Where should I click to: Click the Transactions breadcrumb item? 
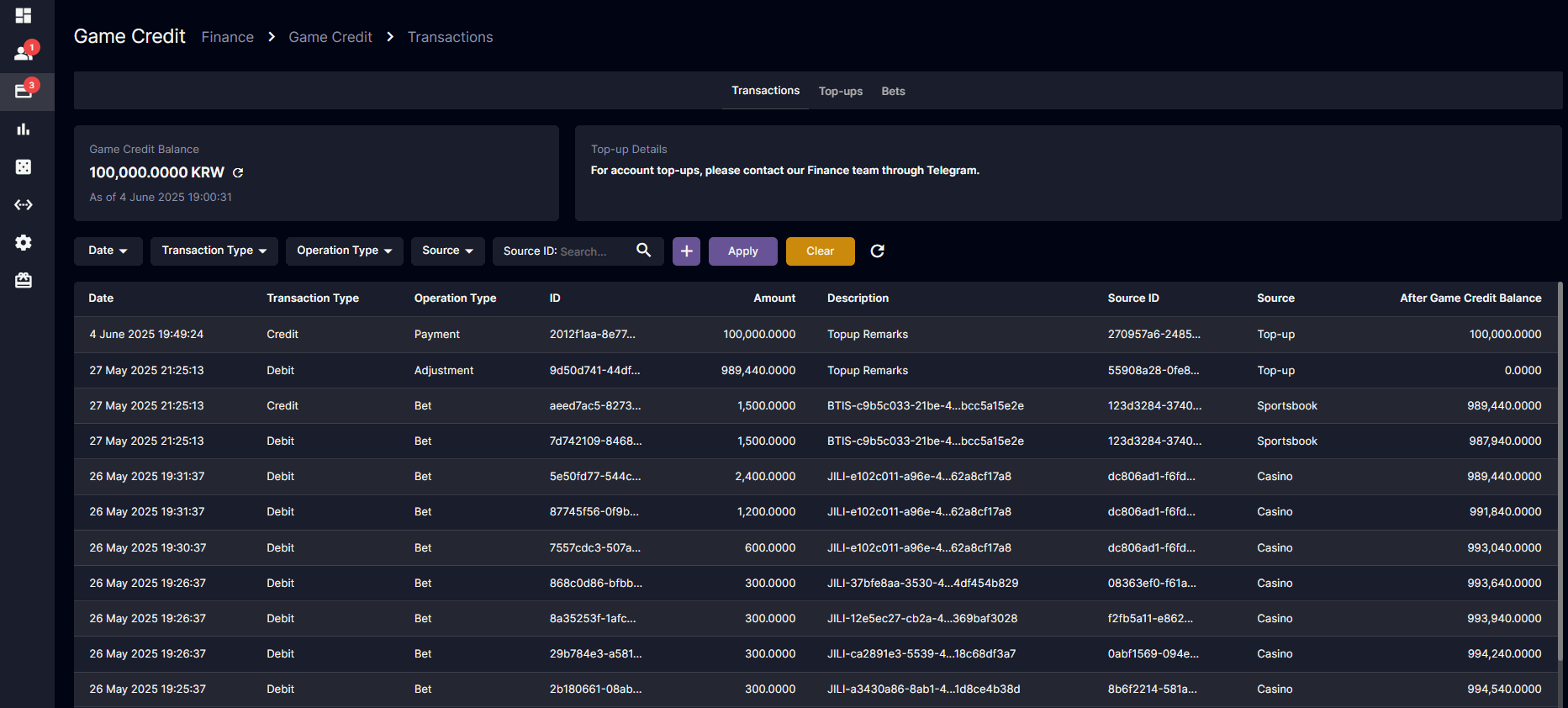click(451, 37)
